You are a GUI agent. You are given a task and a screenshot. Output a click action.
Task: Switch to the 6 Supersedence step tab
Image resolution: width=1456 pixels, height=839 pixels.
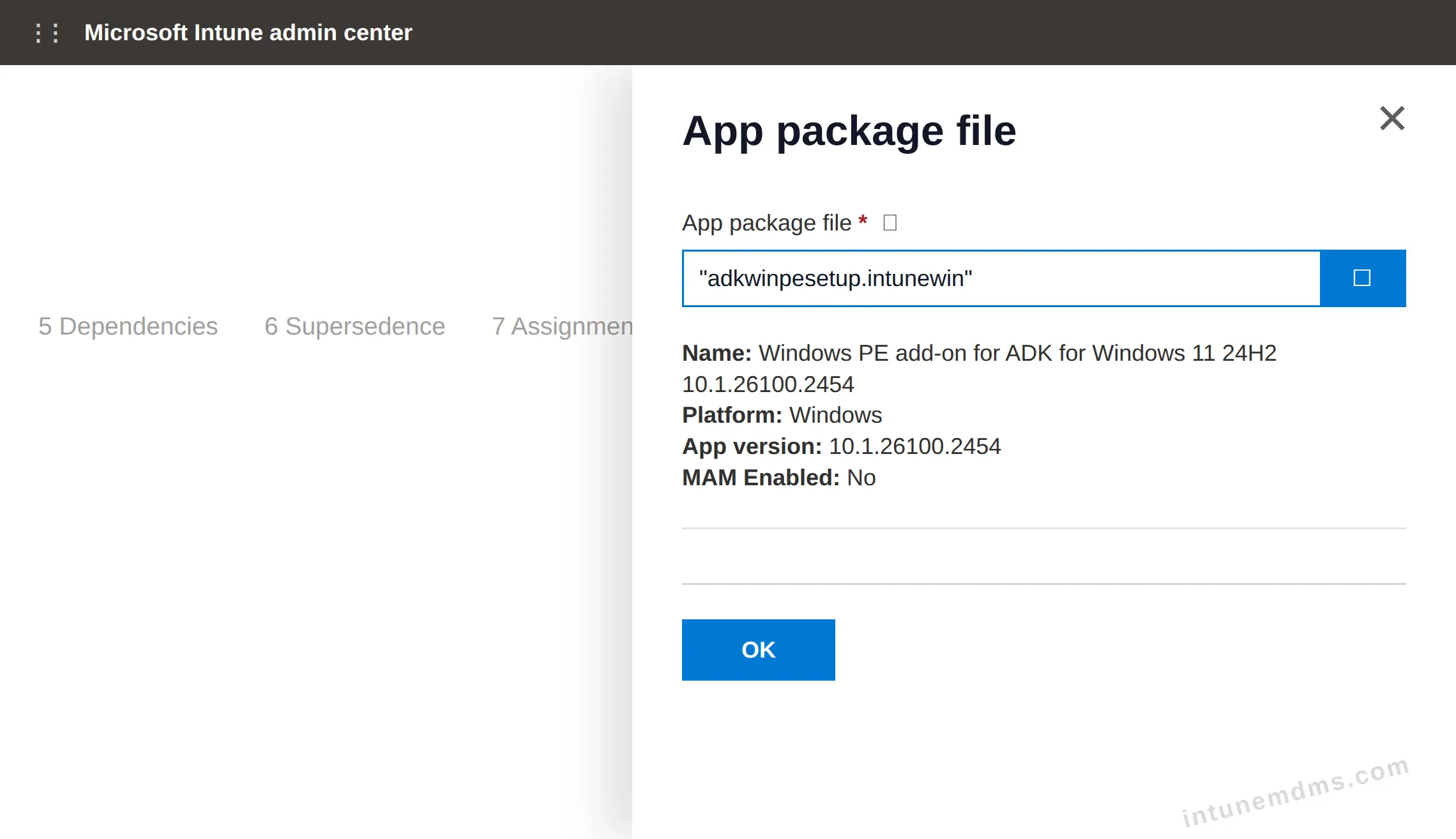point(354,326)
